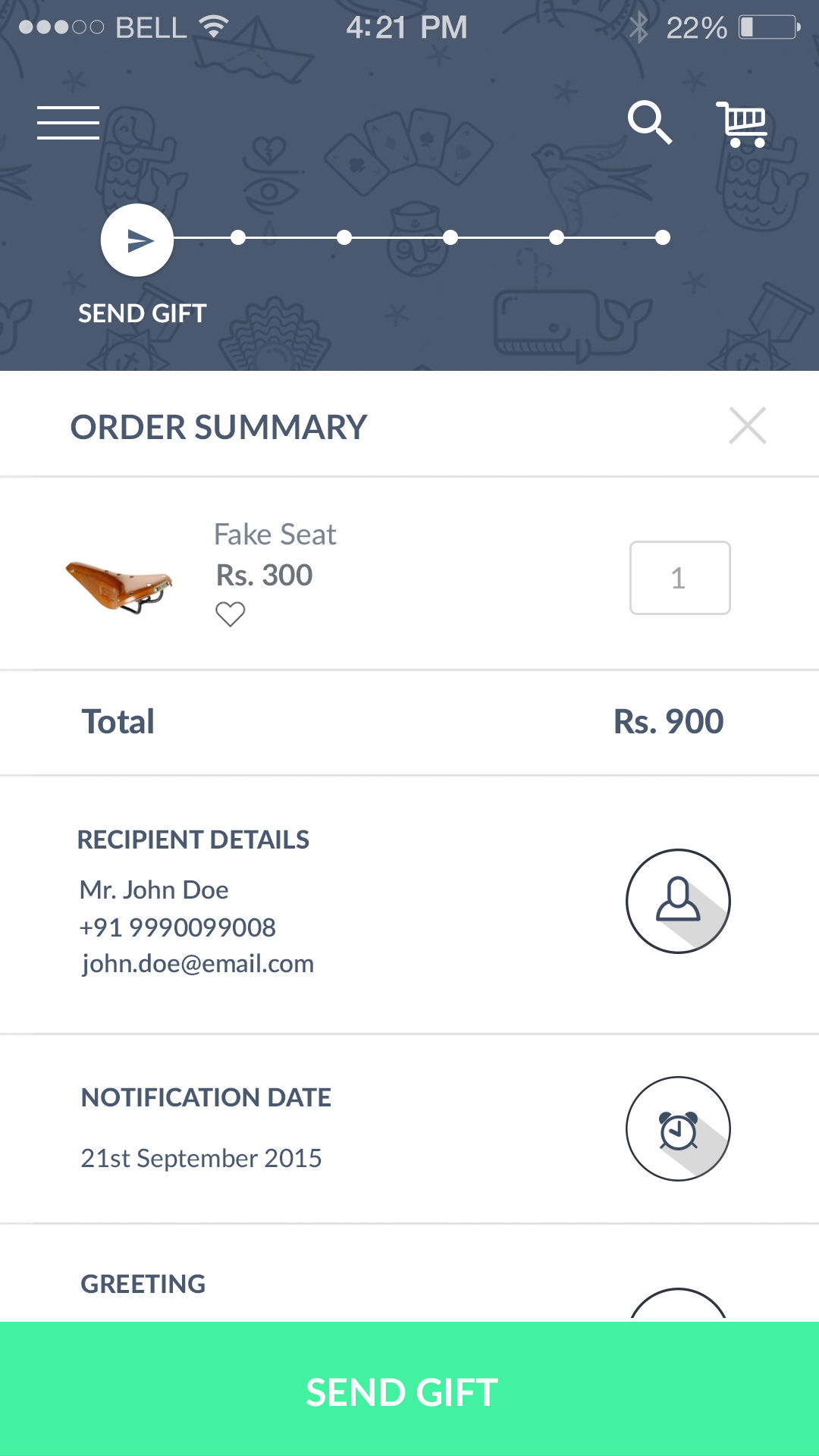The image size is (819, 1456).
Task: Open notification date alarm clock icon
Action: click(x=678, y=1128)
